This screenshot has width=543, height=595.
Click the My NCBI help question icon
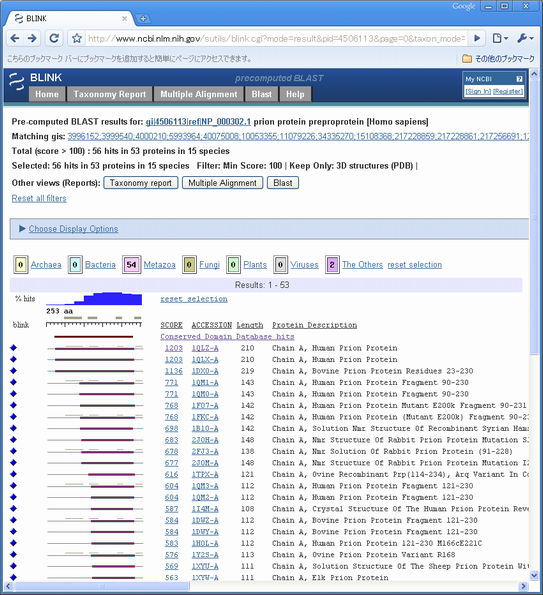pos(519,79)
